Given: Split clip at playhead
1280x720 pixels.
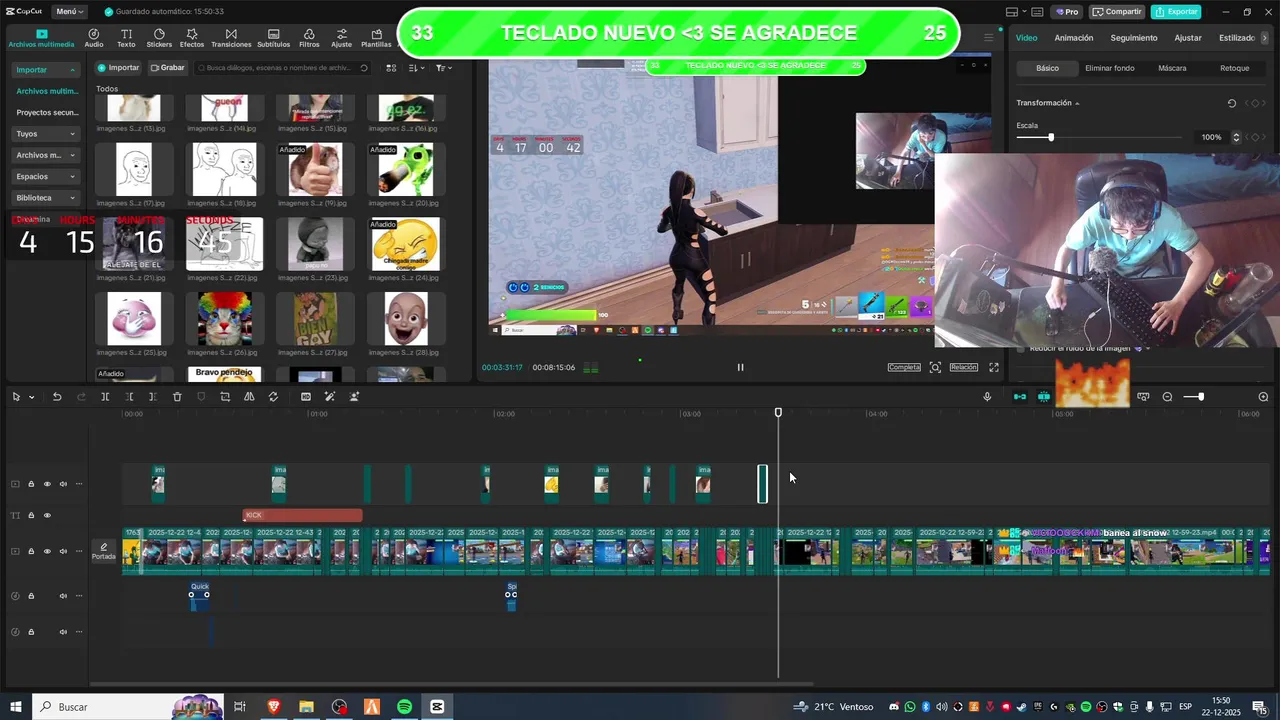Looking at the screenshot, I should (x=105, y=397).
